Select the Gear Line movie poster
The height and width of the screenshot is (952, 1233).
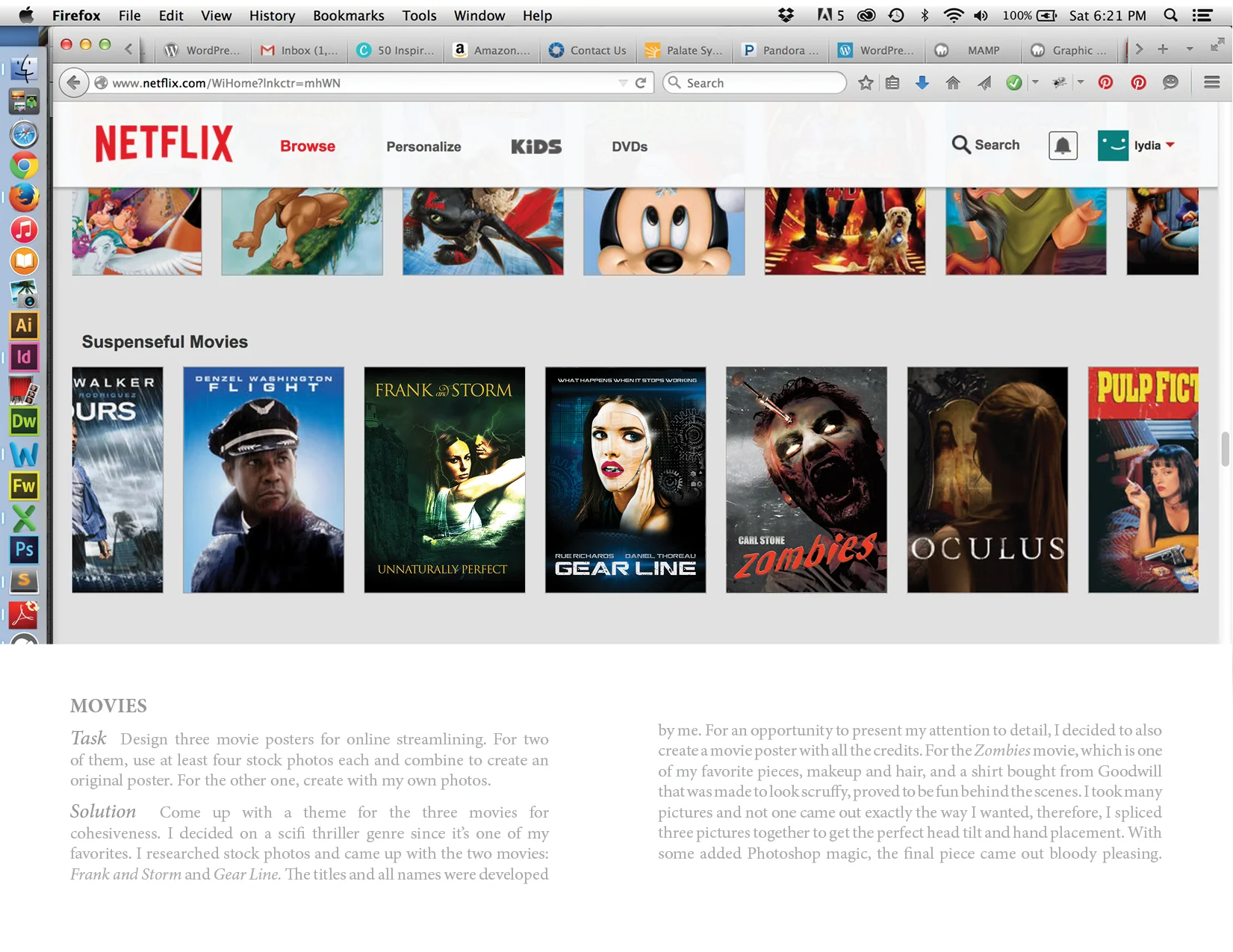(x=625, y=479)
